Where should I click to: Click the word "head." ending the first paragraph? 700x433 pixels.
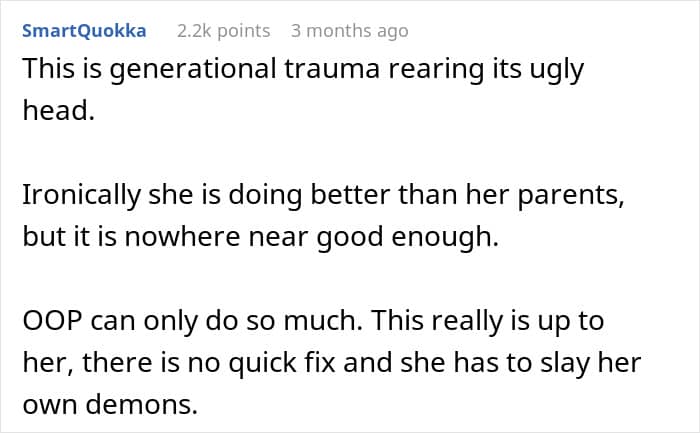(57, 112)
